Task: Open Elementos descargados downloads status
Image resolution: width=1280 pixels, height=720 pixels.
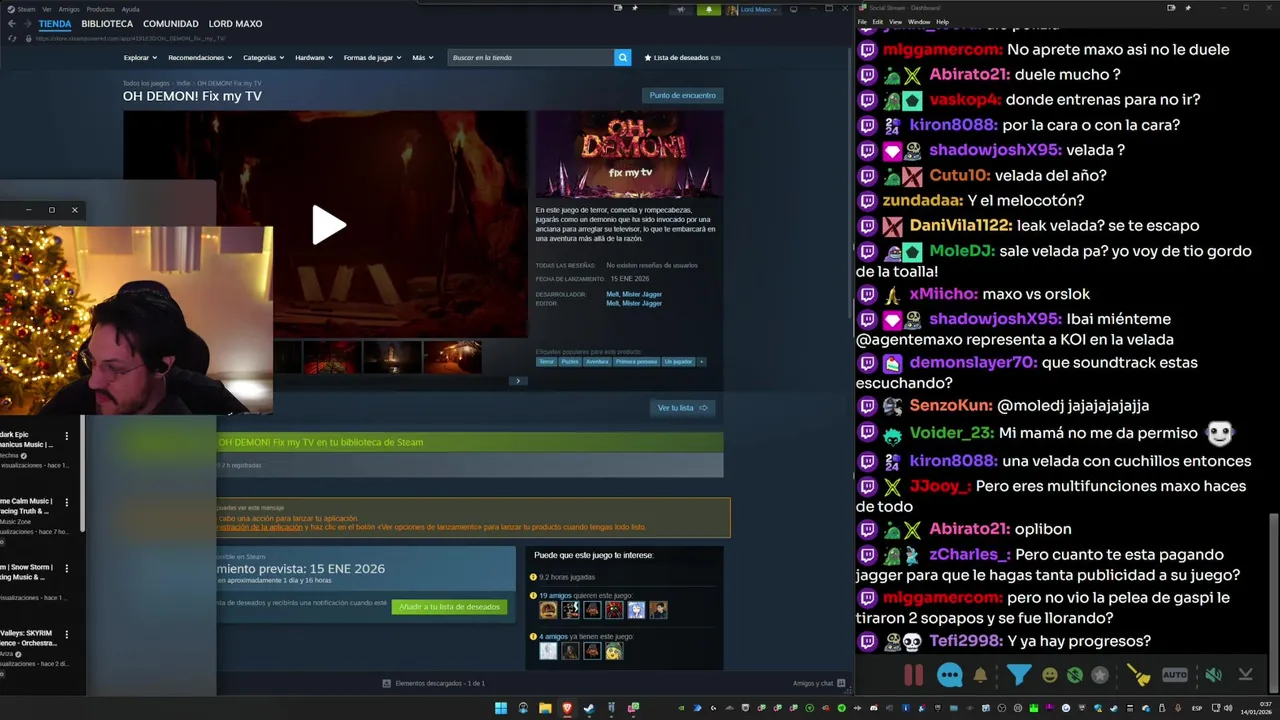Action: [x=434, y=683]
